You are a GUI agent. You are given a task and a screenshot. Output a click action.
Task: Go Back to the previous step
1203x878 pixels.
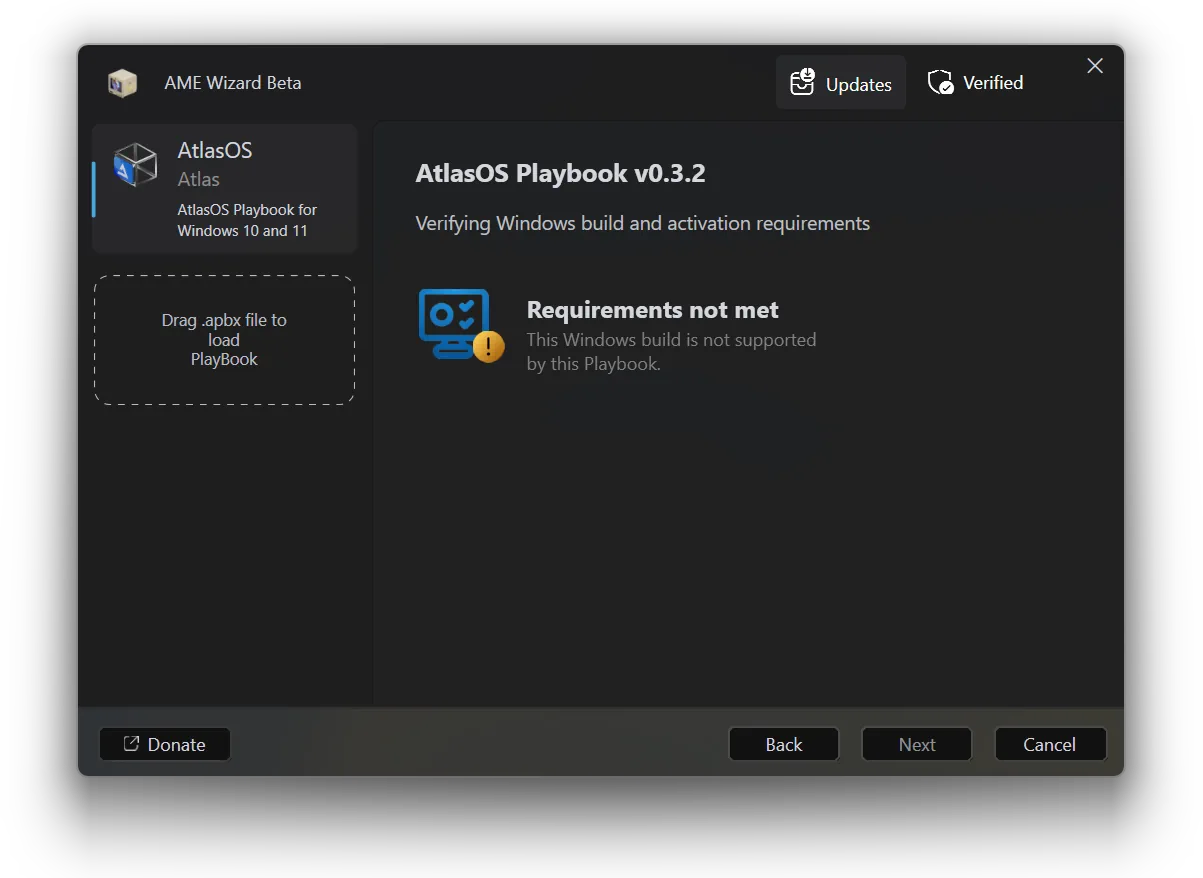783,744
